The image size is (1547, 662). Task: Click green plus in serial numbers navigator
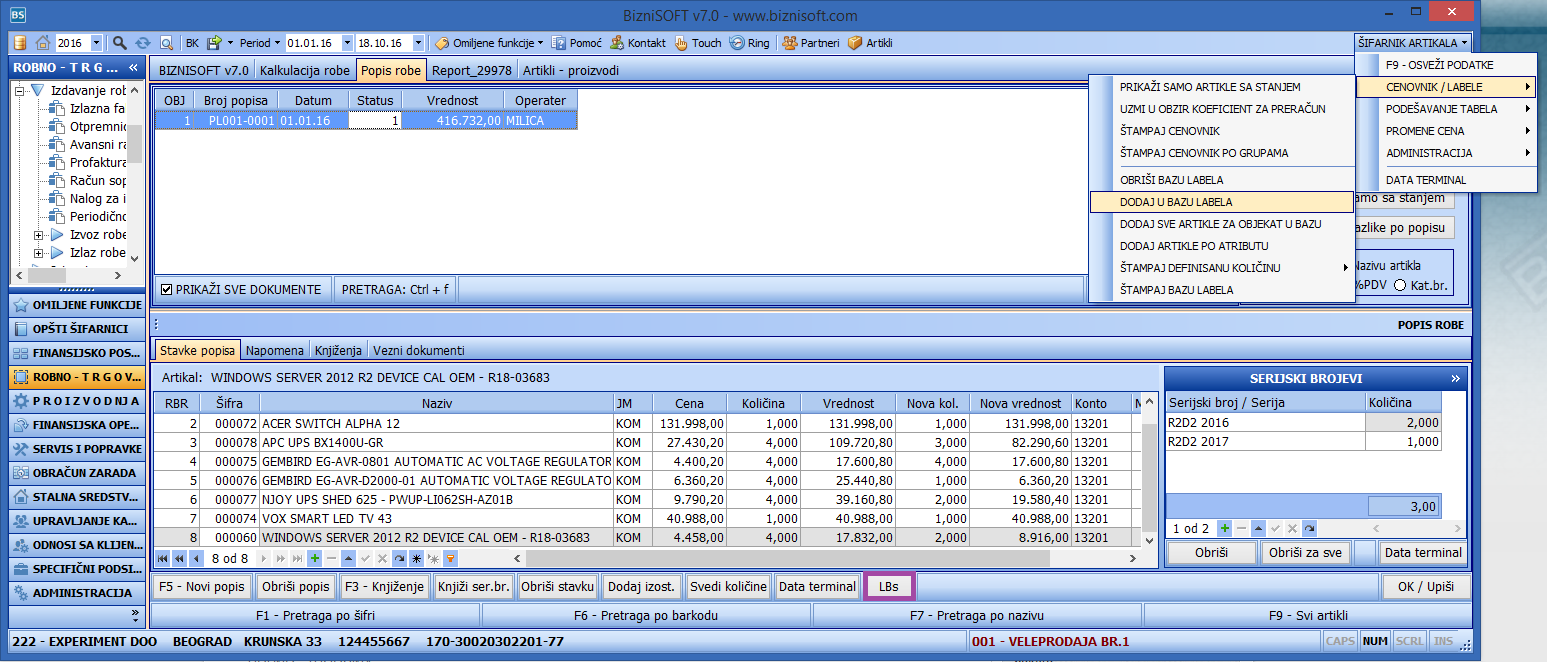(x=1225, y=528)
